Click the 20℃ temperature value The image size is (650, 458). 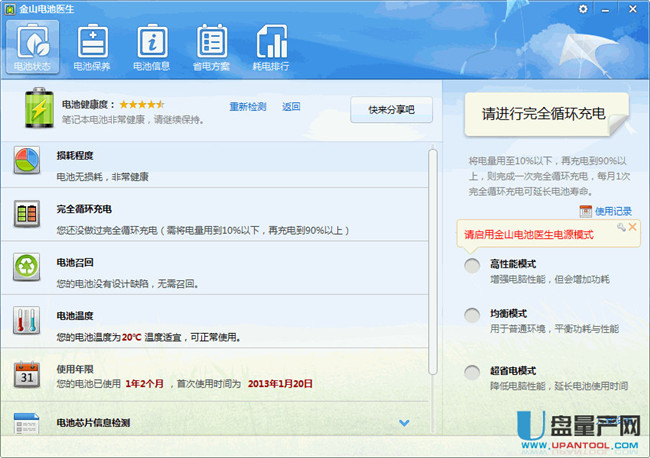point(131,337)
